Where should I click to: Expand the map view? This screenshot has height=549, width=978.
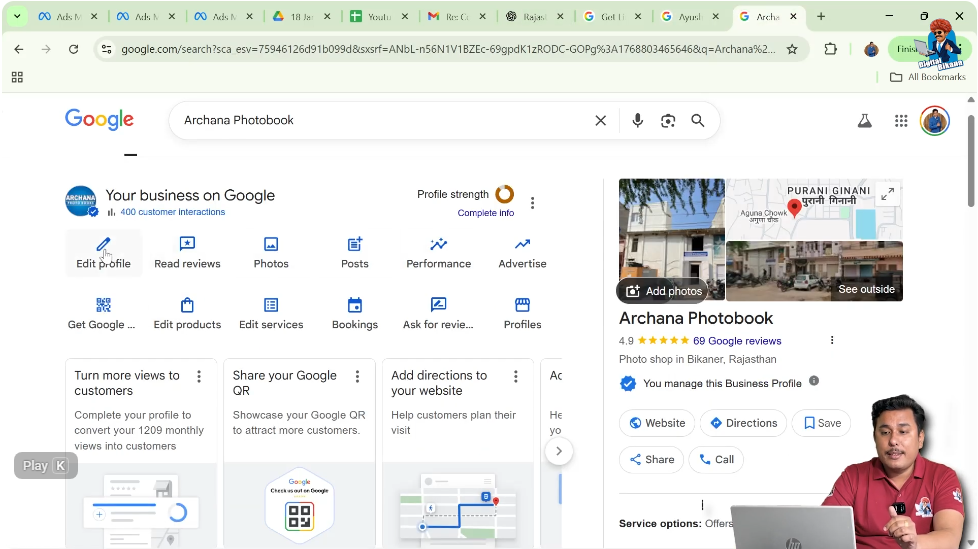(x=888, y=194)
